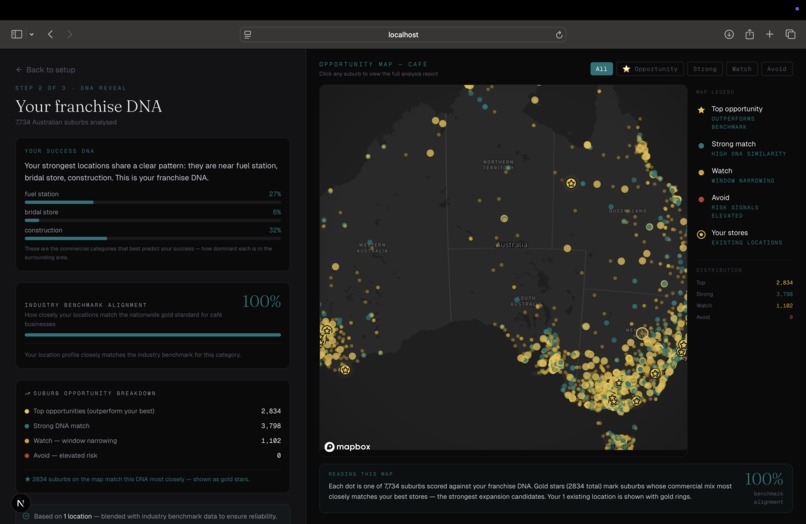
Task: Toggle the Safari sidebar icon
Action: coord(16,34)
